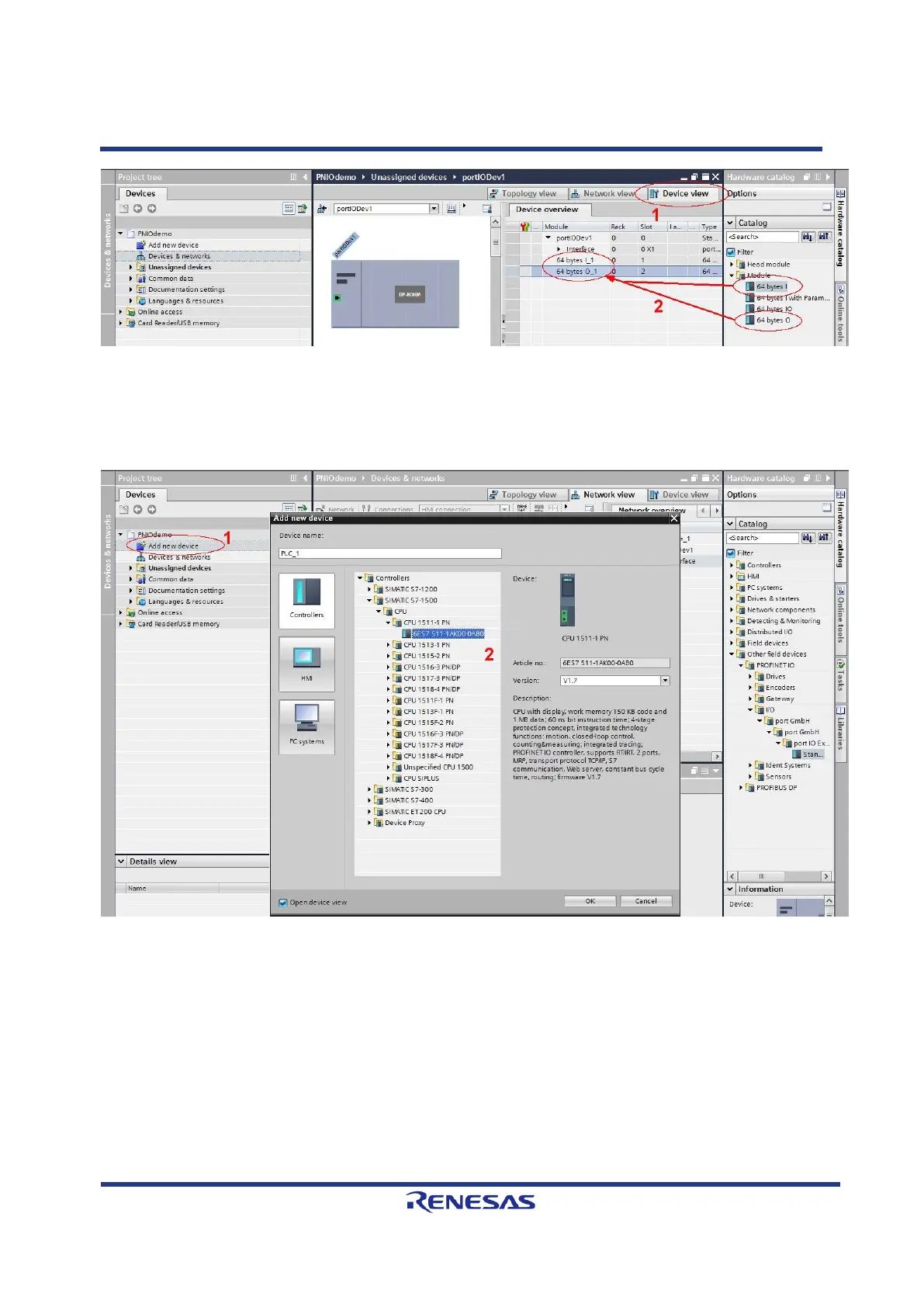Screen dimensions: 924x1307
Task: Select 64 bytes I with Param module
Action: [x=787, y=297]
